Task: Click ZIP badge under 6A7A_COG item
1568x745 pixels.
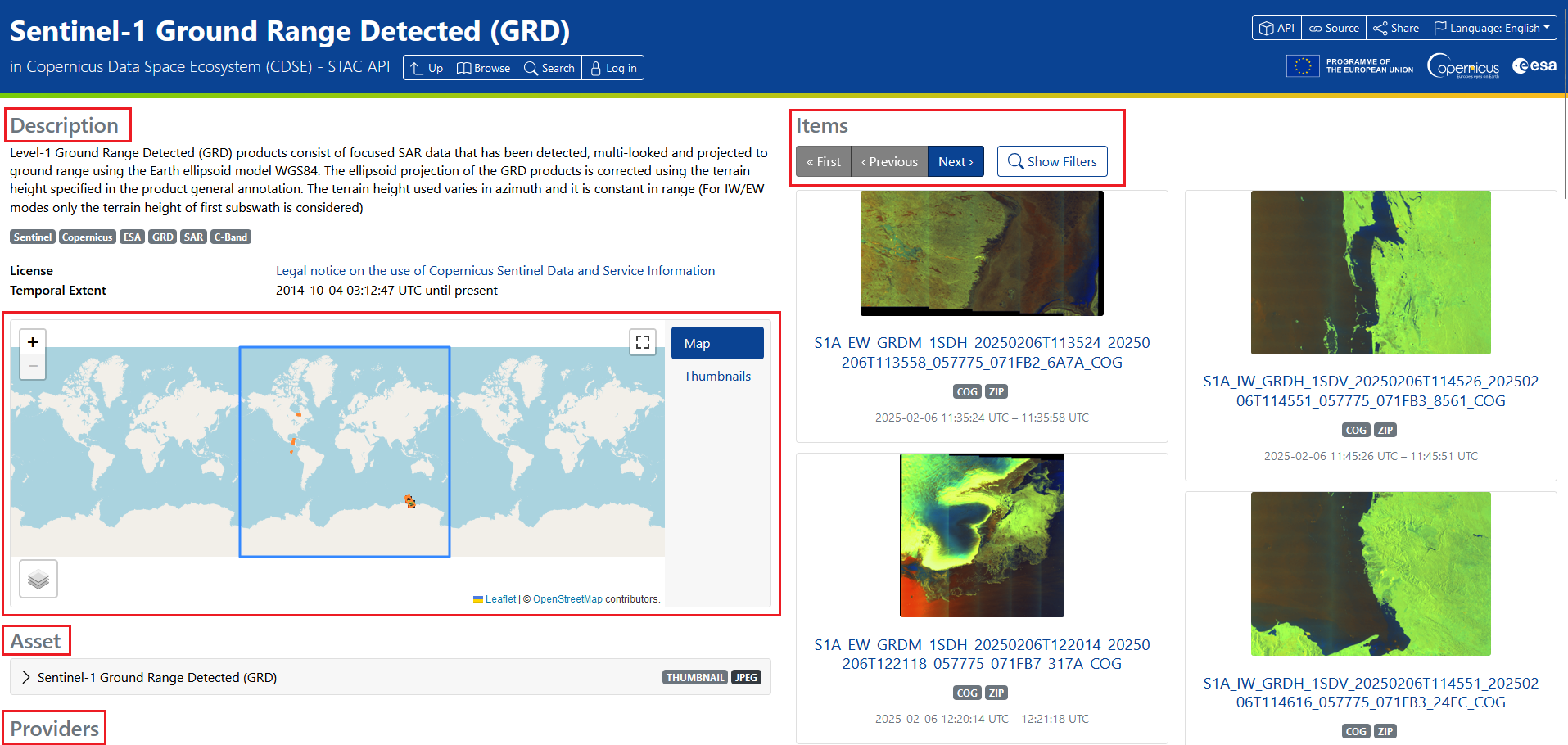Action: 996,391
